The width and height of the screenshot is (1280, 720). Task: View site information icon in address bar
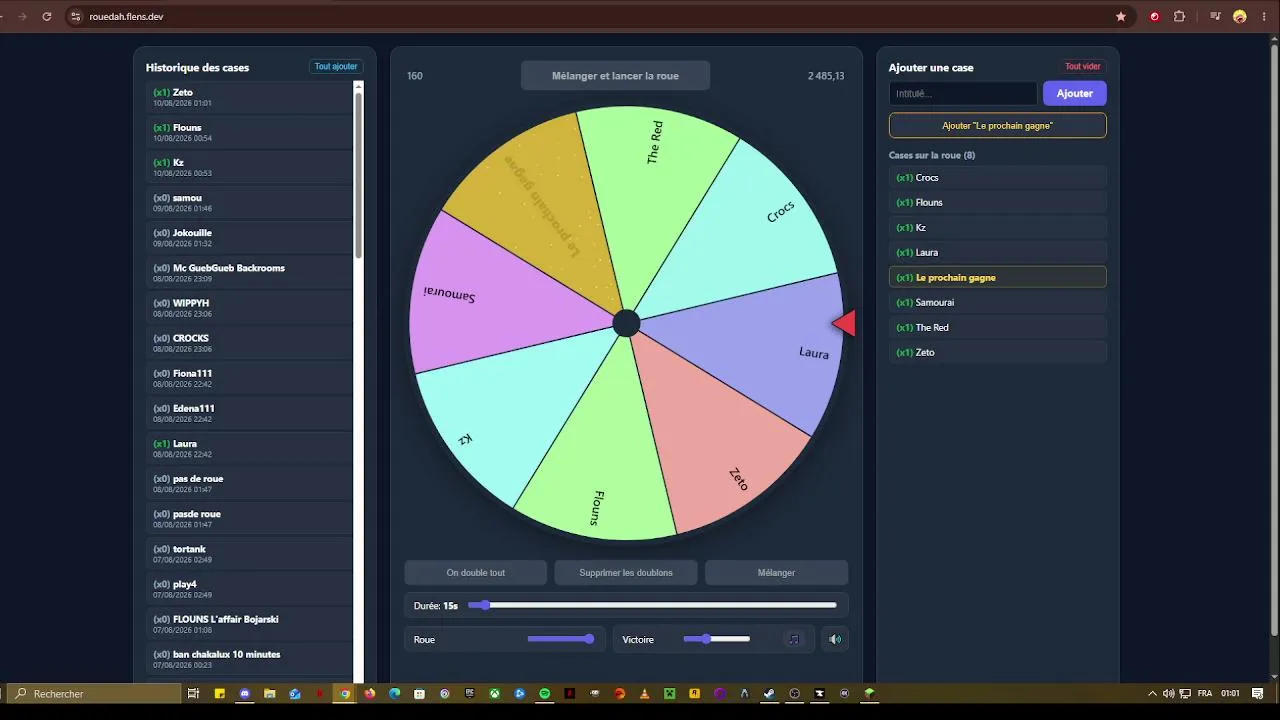(x=75, y=17)
